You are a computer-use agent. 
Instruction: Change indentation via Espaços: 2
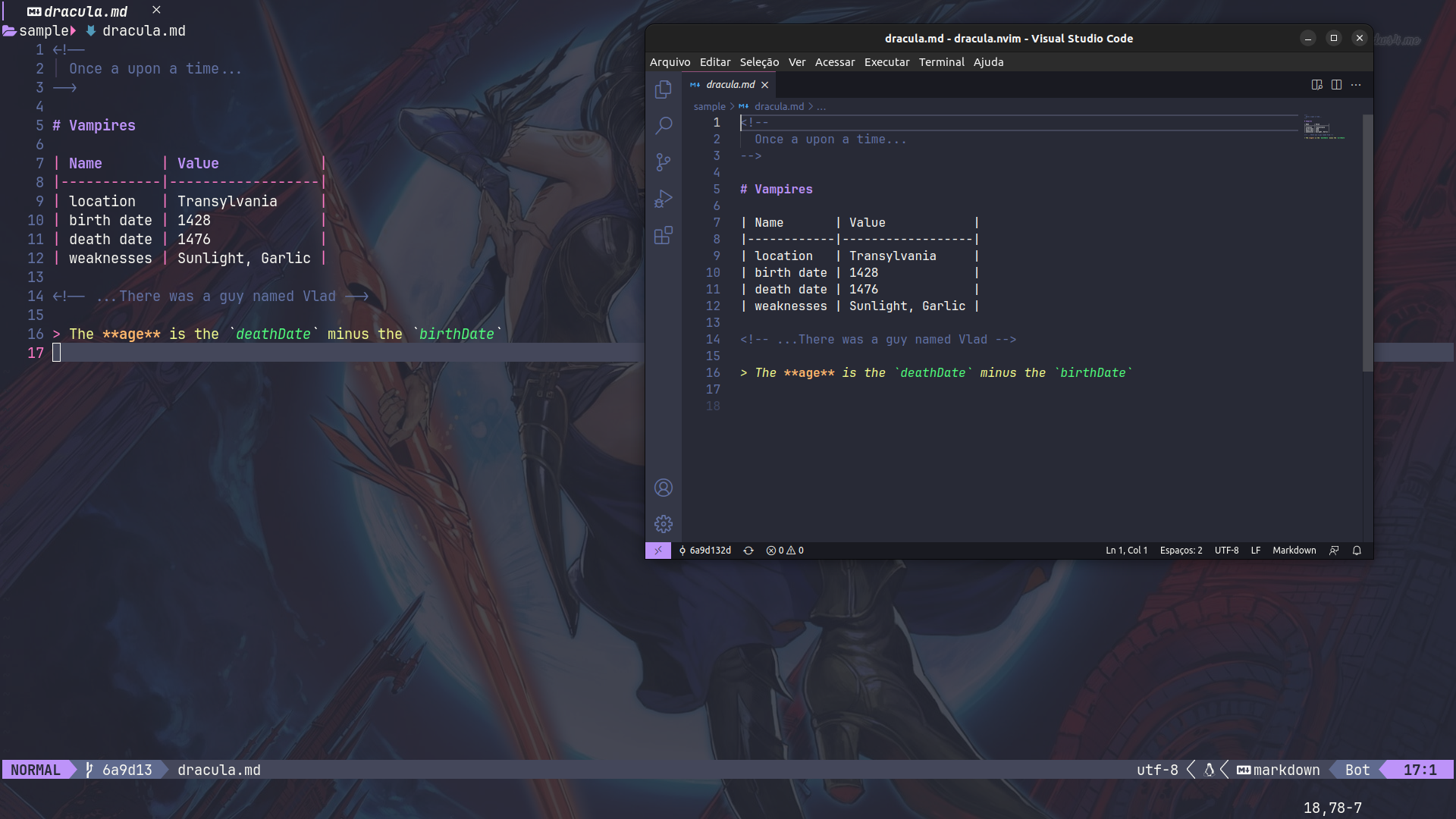tap(1181, 551)
